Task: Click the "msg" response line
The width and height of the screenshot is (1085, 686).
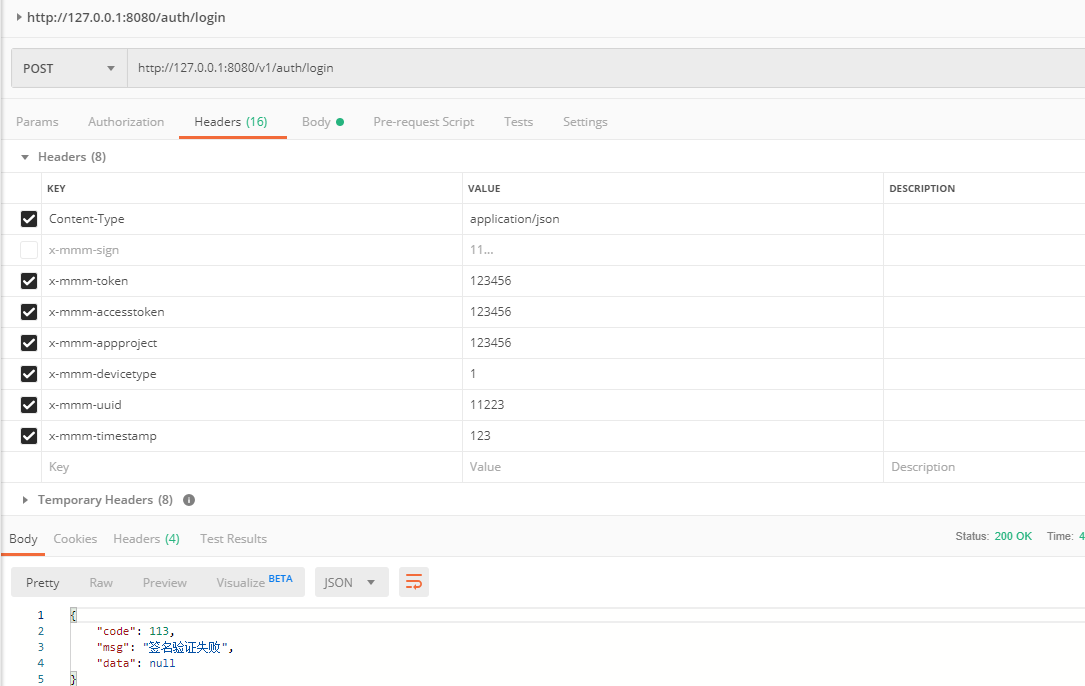Action: (165, 647)
